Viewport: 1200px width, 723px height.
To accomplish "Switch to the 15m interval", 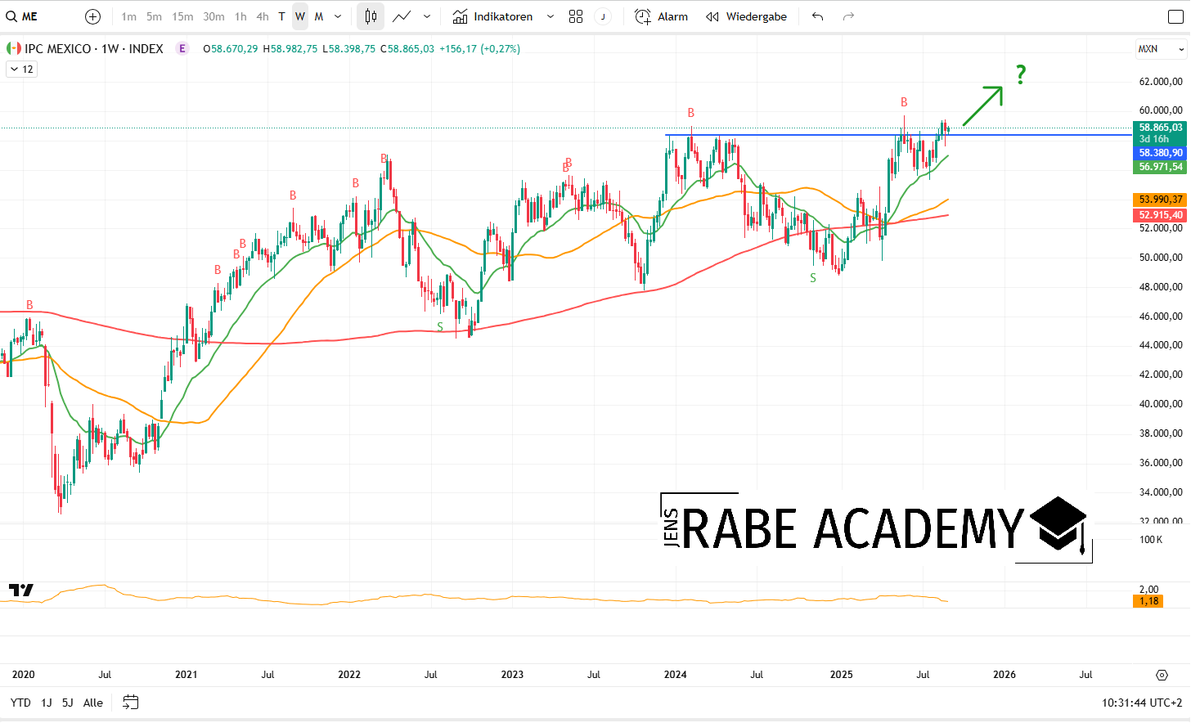I will click(x=182, y=16).
